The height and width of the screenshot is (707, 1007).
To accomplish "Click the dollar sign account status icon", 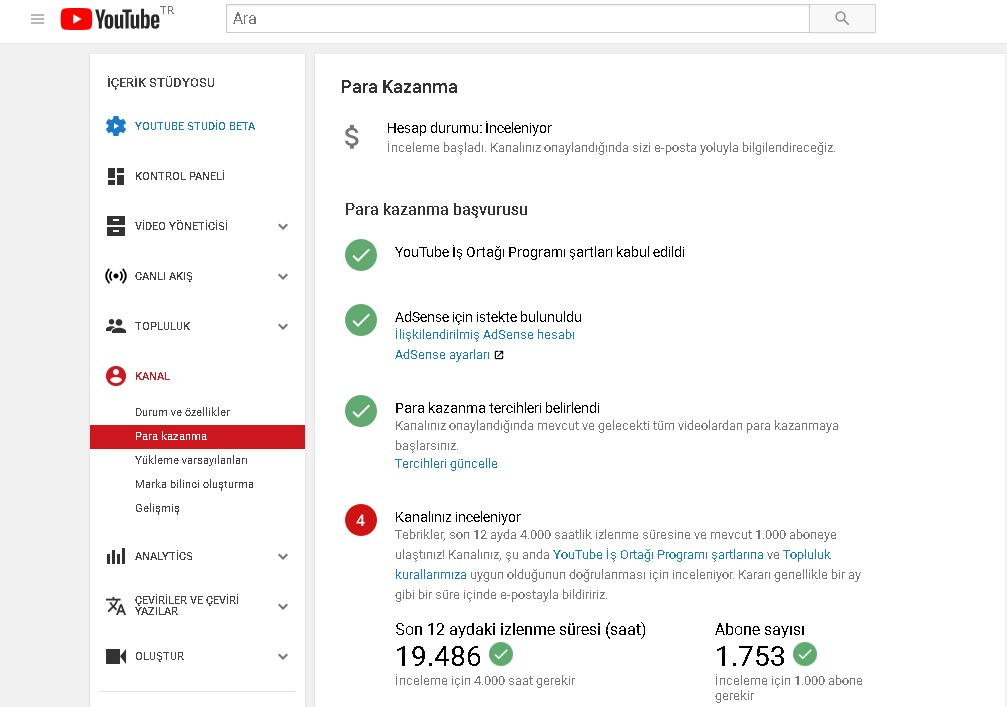I will [351, 137].
